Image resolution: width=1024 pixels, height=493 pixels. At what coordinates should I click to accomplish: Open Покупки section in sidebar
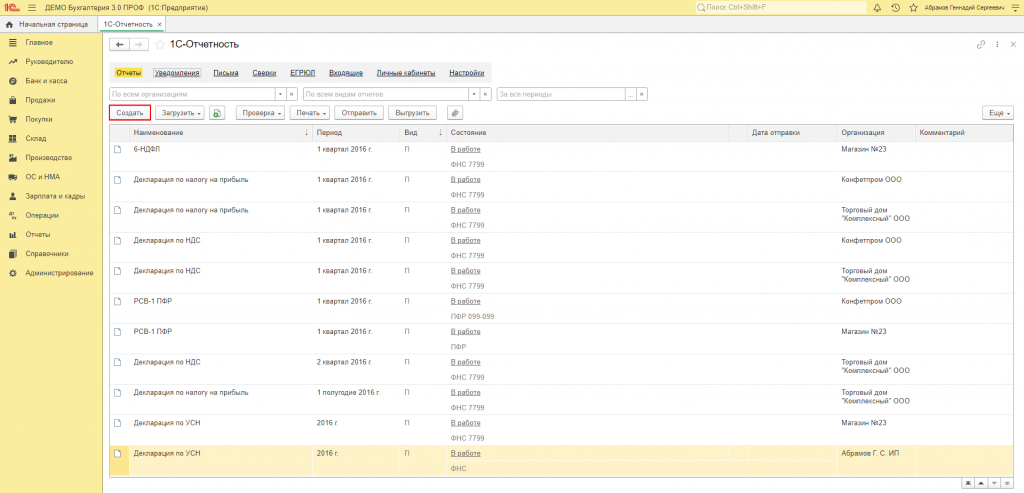(x=39, y=119)
